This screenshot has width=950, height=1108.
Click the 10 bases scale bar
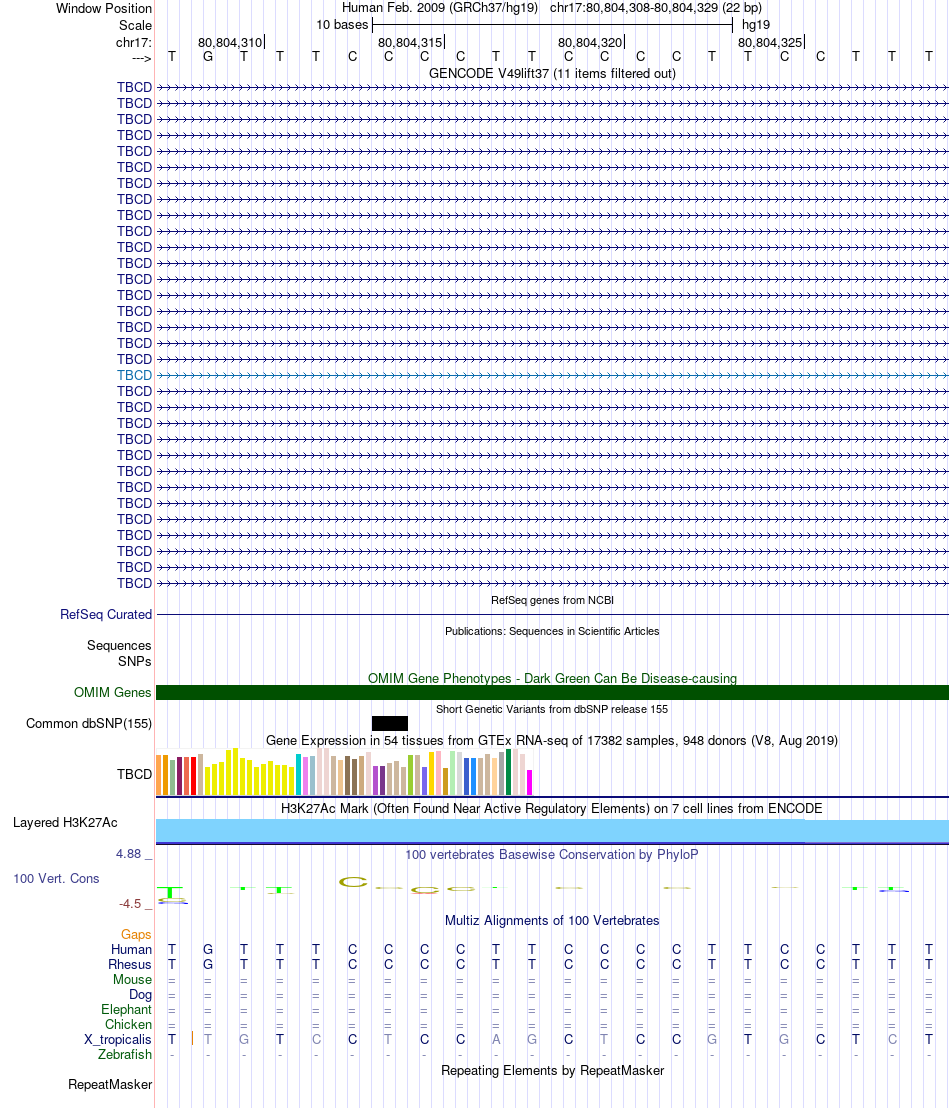[553, 25]
